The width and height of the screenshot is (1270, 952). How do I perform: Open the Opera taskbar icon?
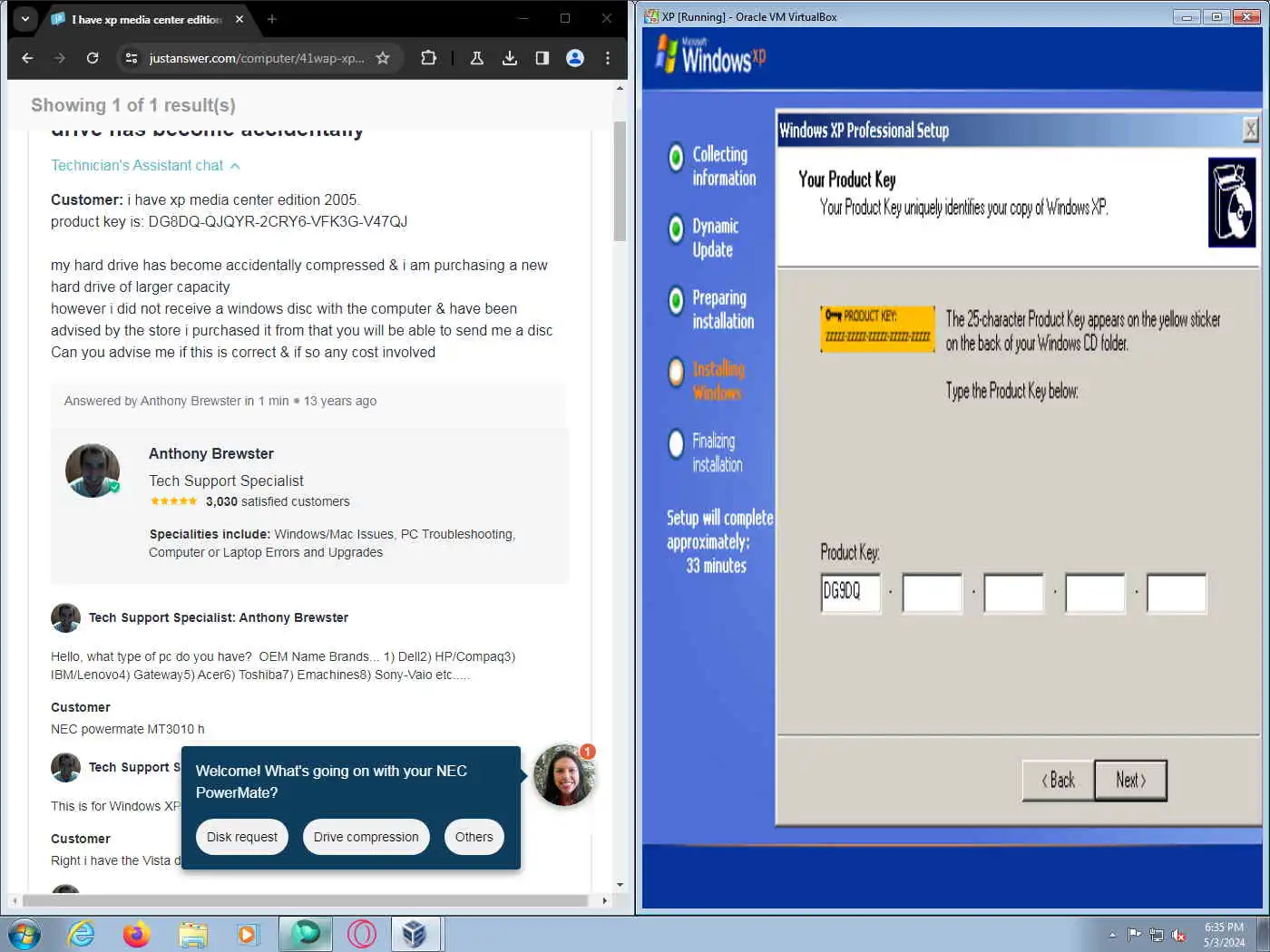tap(361, 934)
